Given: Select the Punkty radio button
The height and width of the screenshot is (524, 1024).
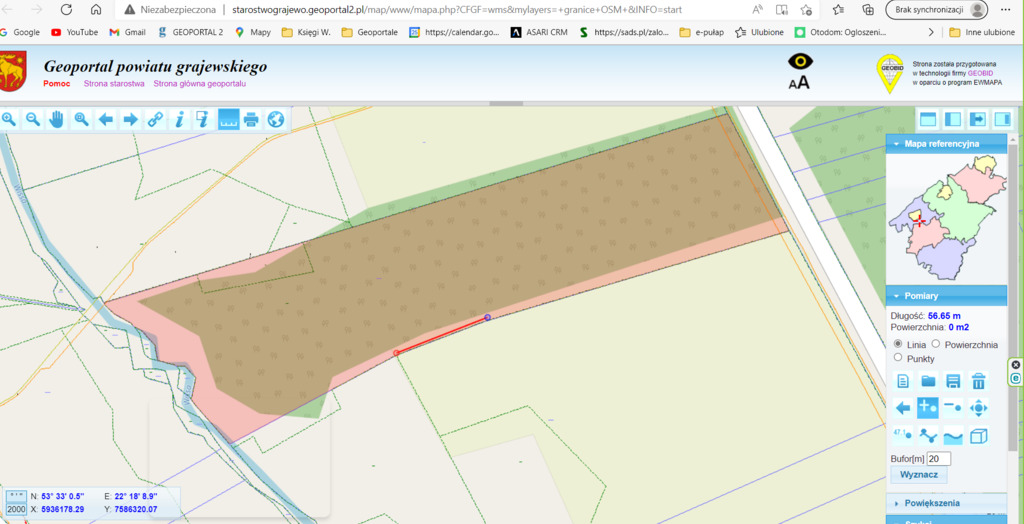Looking at the screenshot, I should coord(898,357).
